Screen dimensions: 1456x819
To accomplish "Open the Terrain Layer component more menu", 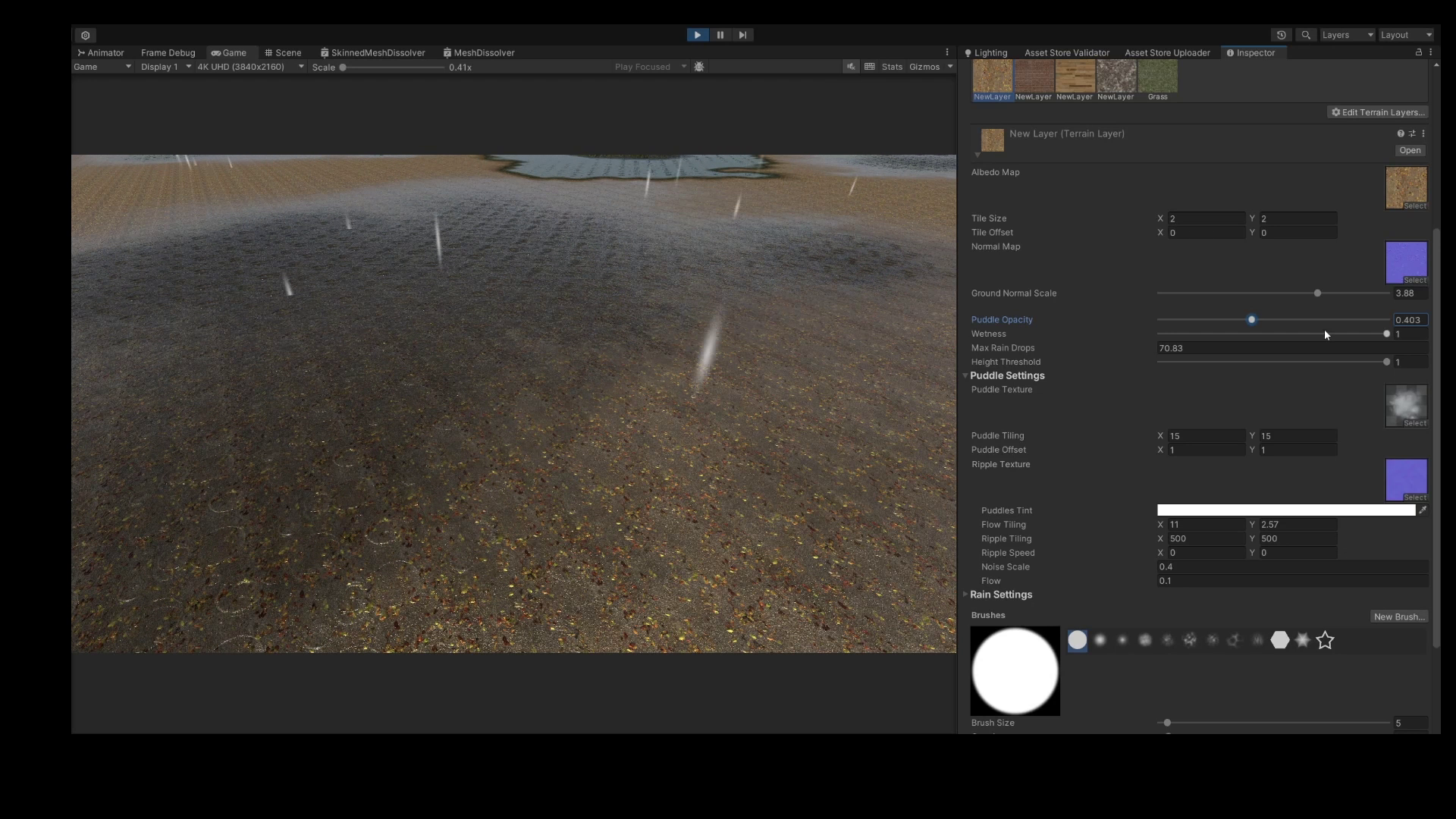I will (x=1423, y=133).
